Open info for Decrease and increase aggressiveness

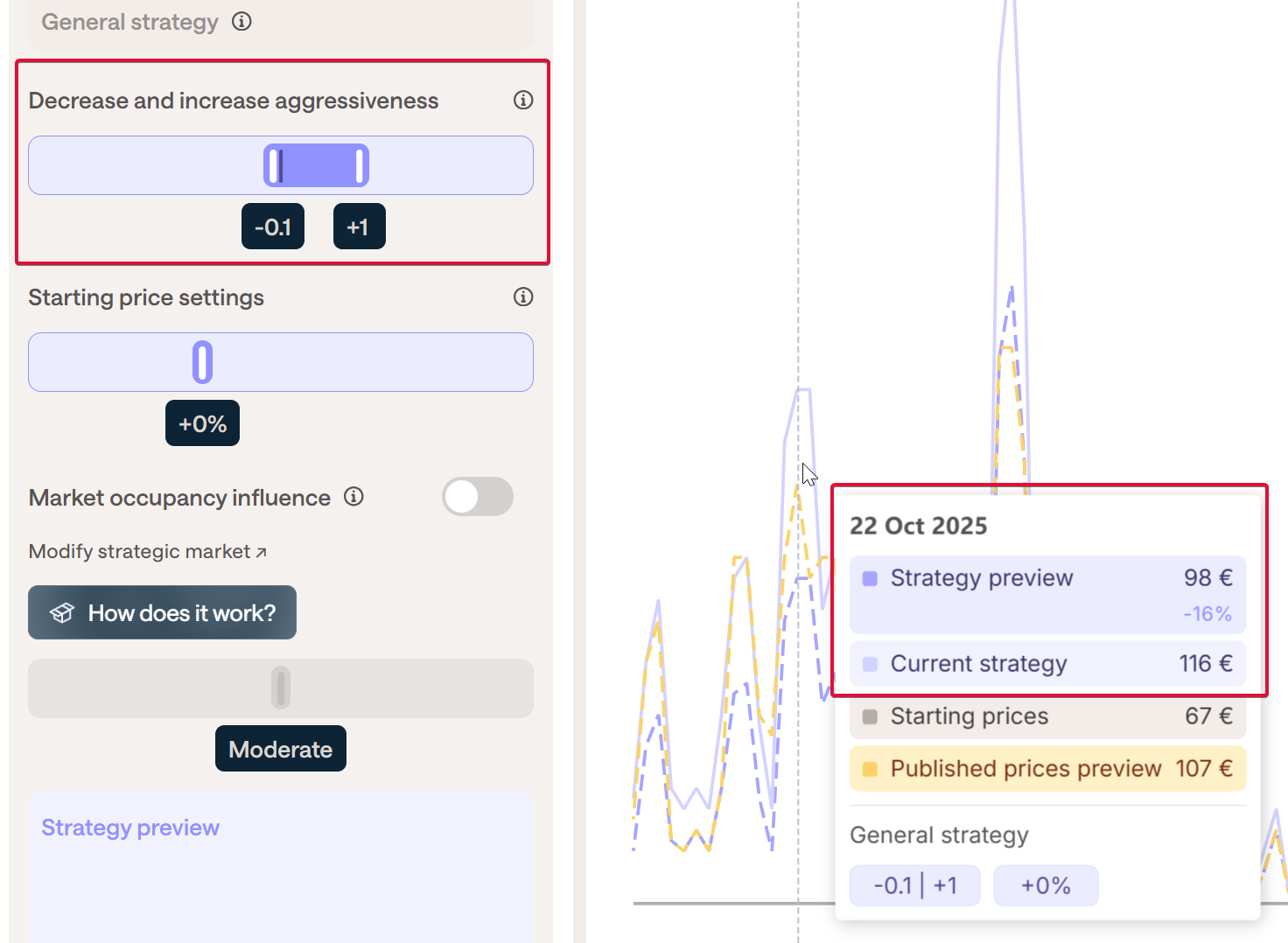point(523,101)
